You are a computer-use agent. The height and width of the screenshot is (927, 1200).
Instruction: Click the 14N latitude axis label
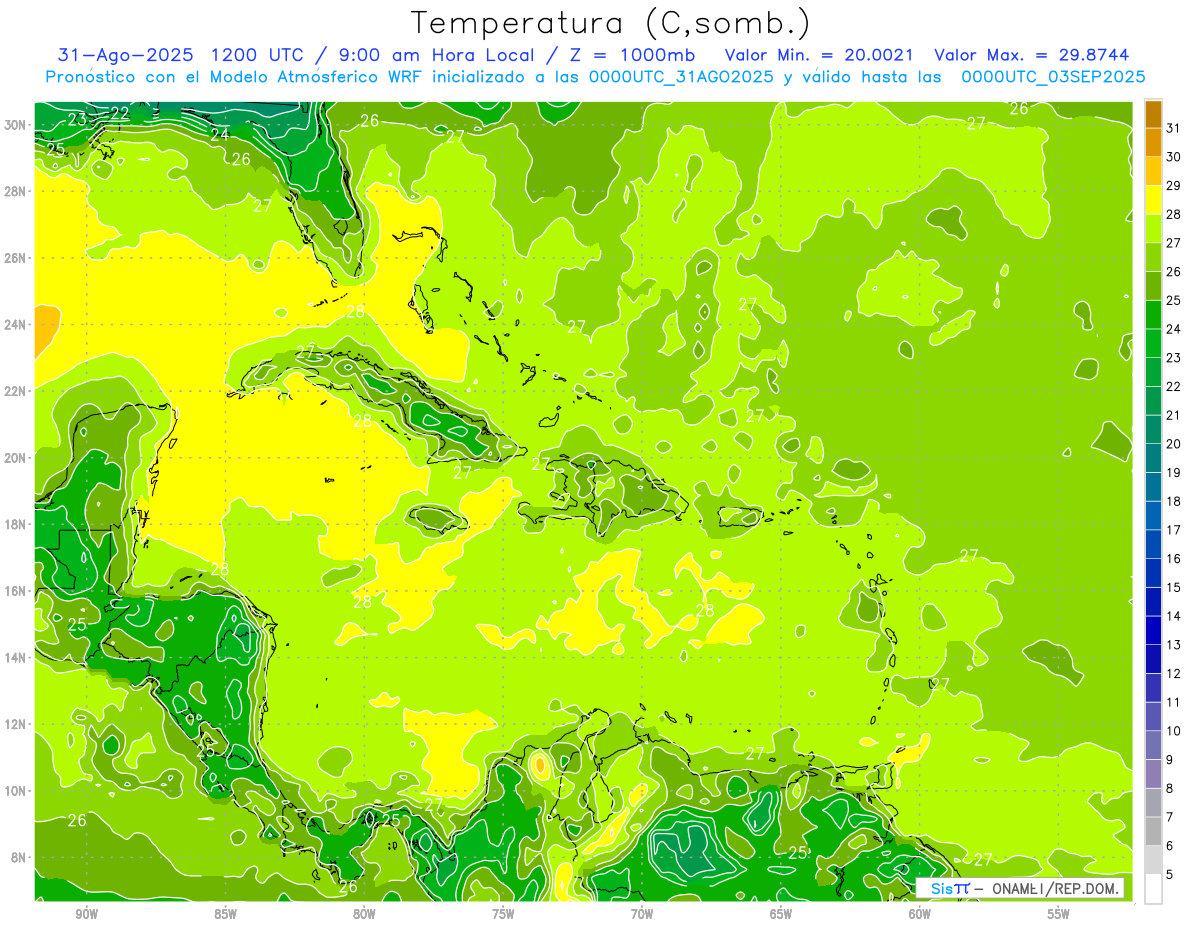pos(15,657)
